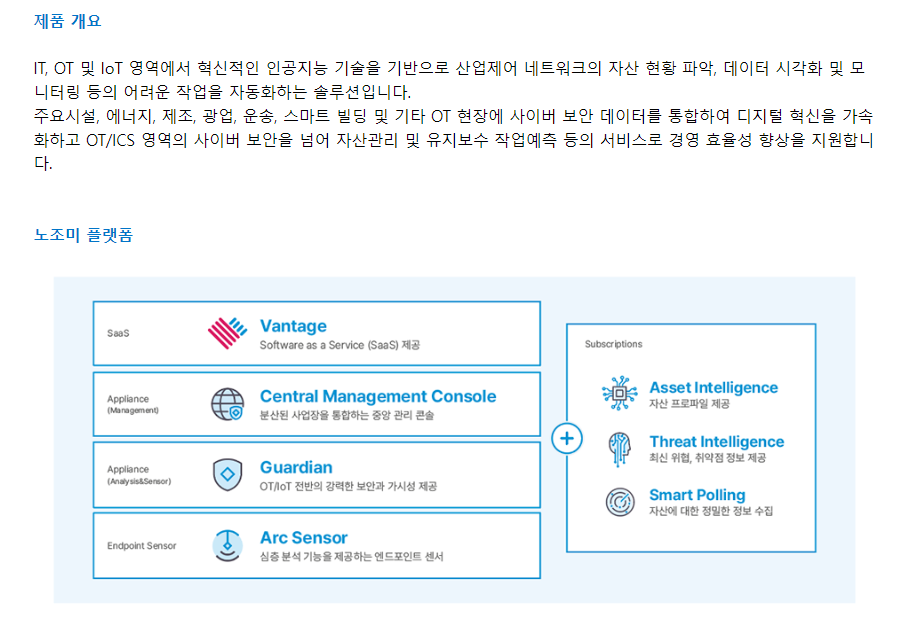
Task: Click 'OT/IoT 전반의 강력한 보안과 가시성 제공'
Action: 348,486
